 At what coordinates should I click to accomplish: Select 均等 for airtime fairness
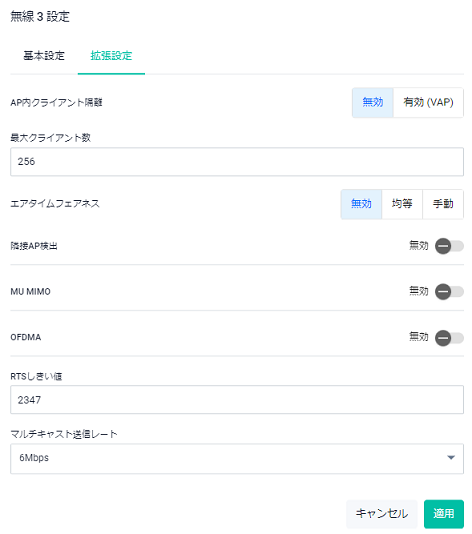[x=402, y=204]
